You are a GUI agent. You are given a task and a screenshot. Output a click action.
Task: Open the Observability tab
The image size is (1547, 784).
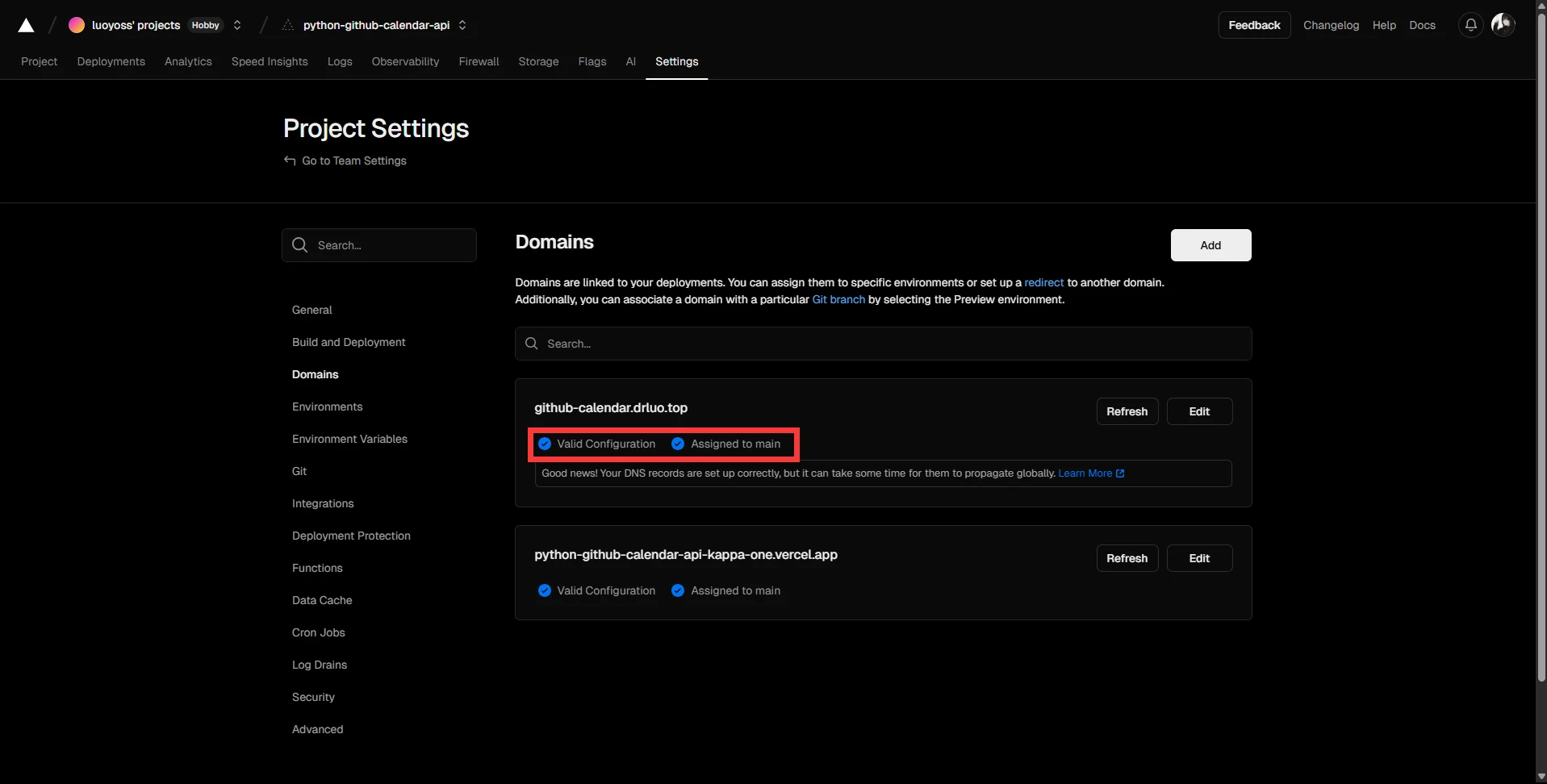point(405,61)
